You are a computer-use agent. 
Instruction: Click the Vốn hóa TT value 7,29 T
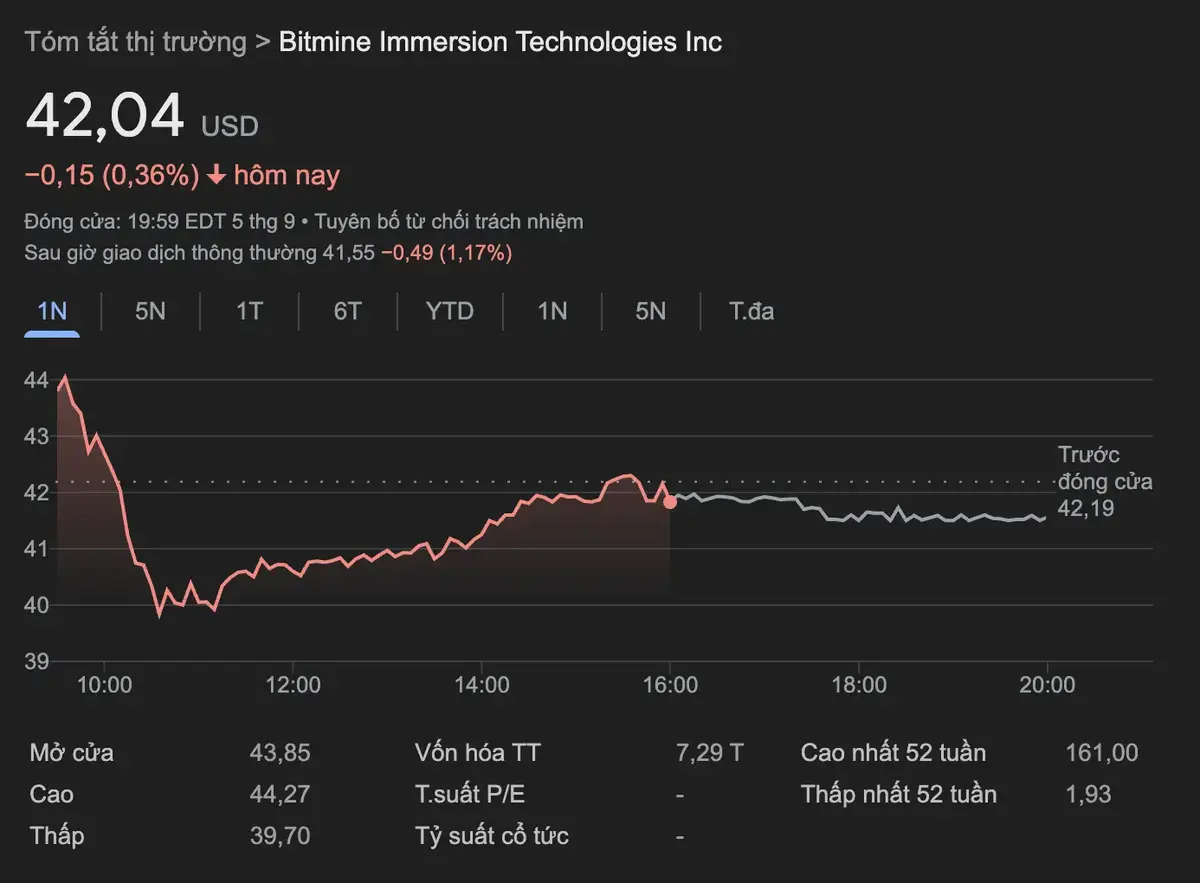709,752
